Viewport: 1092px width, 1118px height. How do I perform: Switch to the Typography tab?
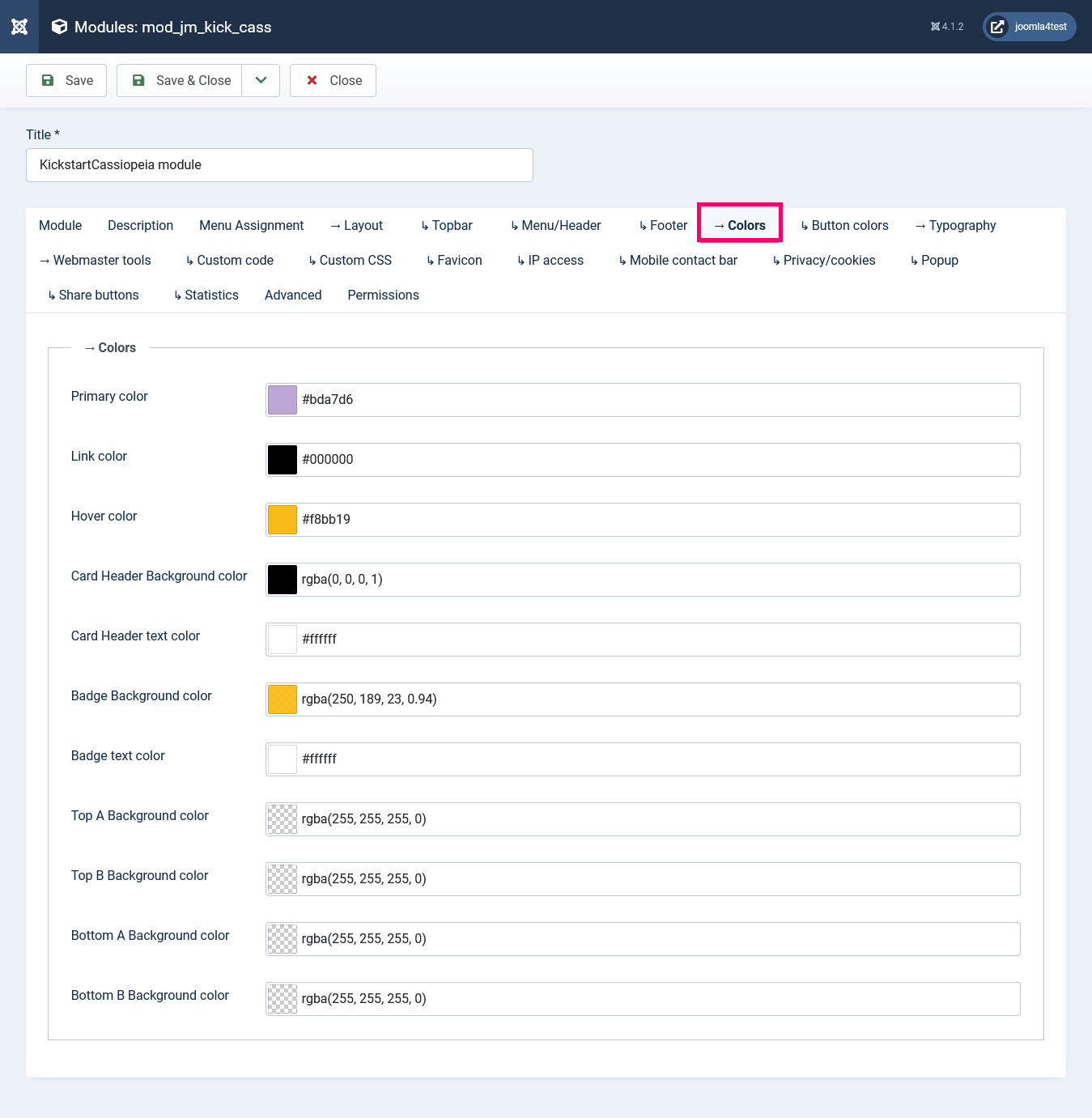tap(955, 225)
